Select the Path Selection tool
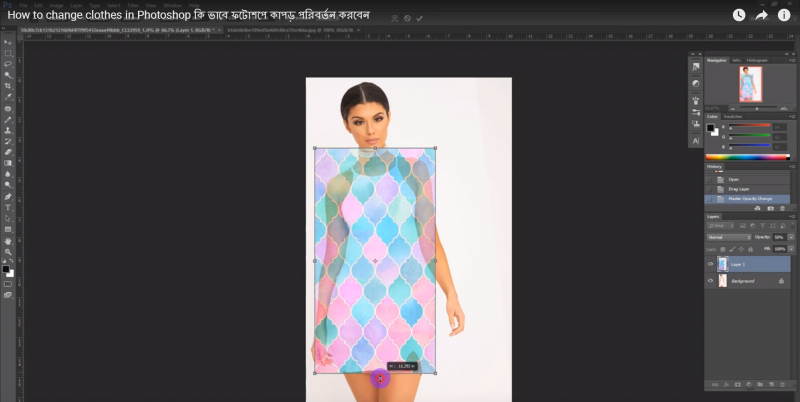 click(8, 218)
